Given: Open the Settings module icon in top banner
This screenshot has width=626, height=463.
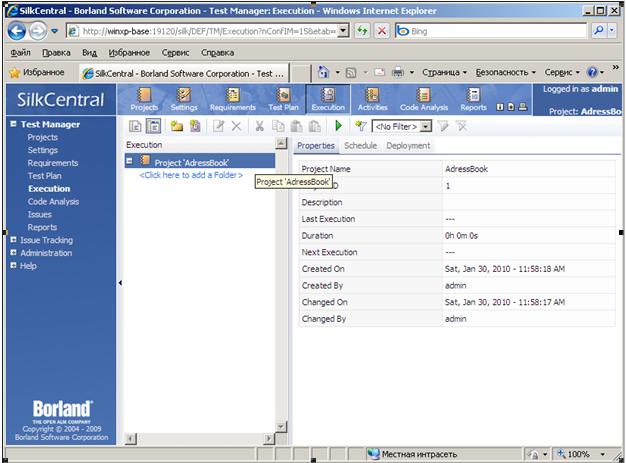Looking at the screenshot, I should click(184, 99).
